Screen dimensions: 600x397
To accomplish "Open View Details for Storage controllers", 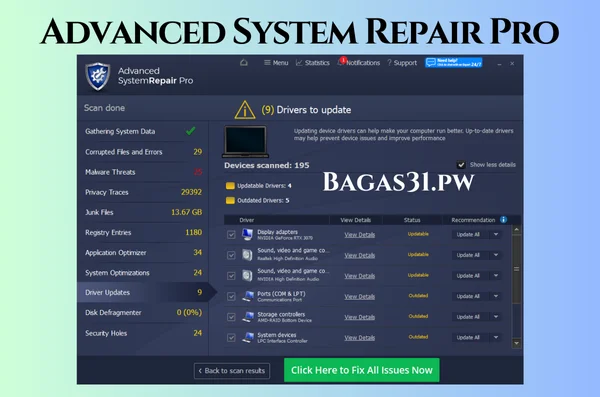I will 359,317.
